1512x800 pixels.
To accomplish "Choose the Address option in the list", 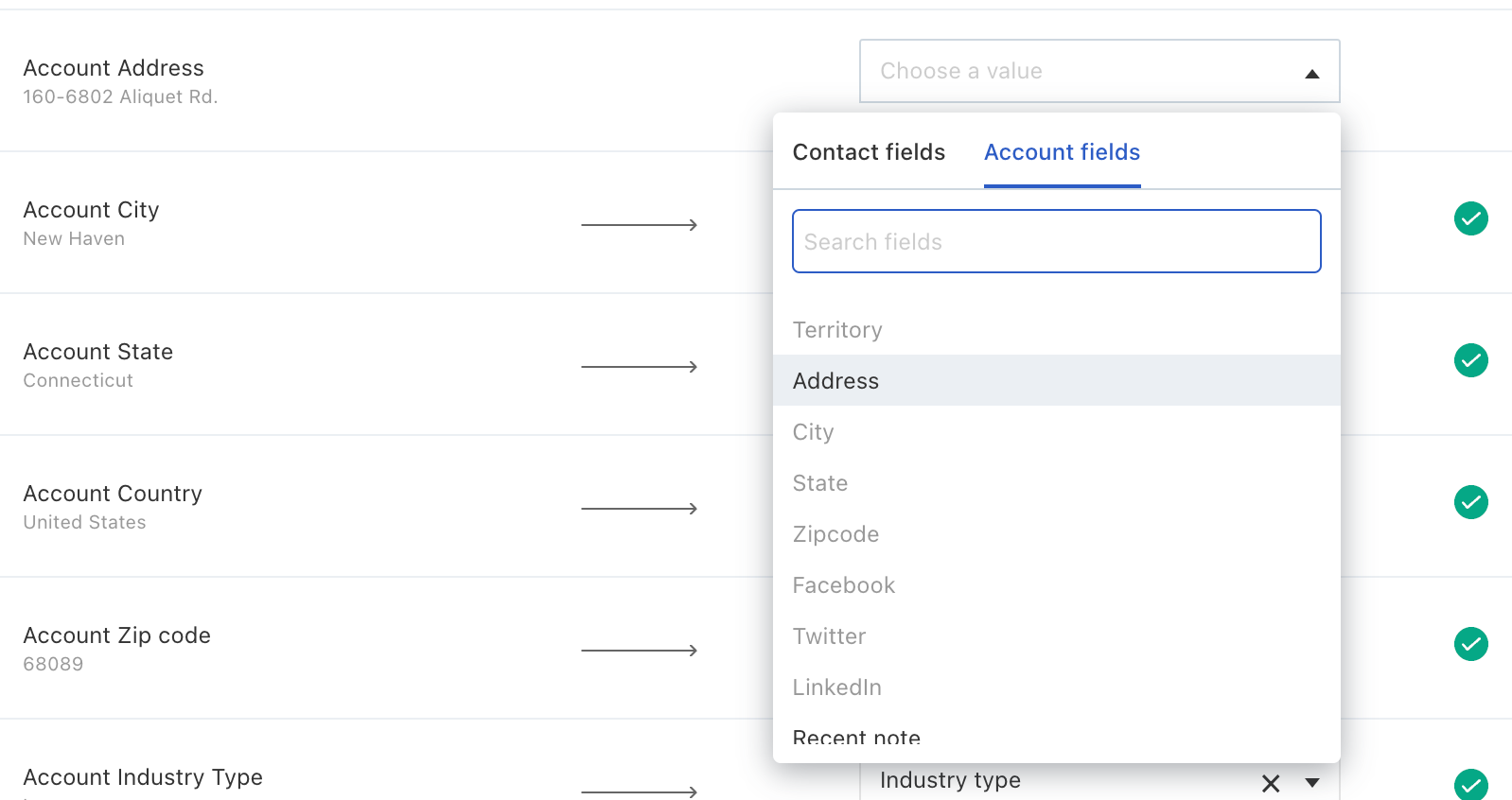I will click(x=836, y=381).
